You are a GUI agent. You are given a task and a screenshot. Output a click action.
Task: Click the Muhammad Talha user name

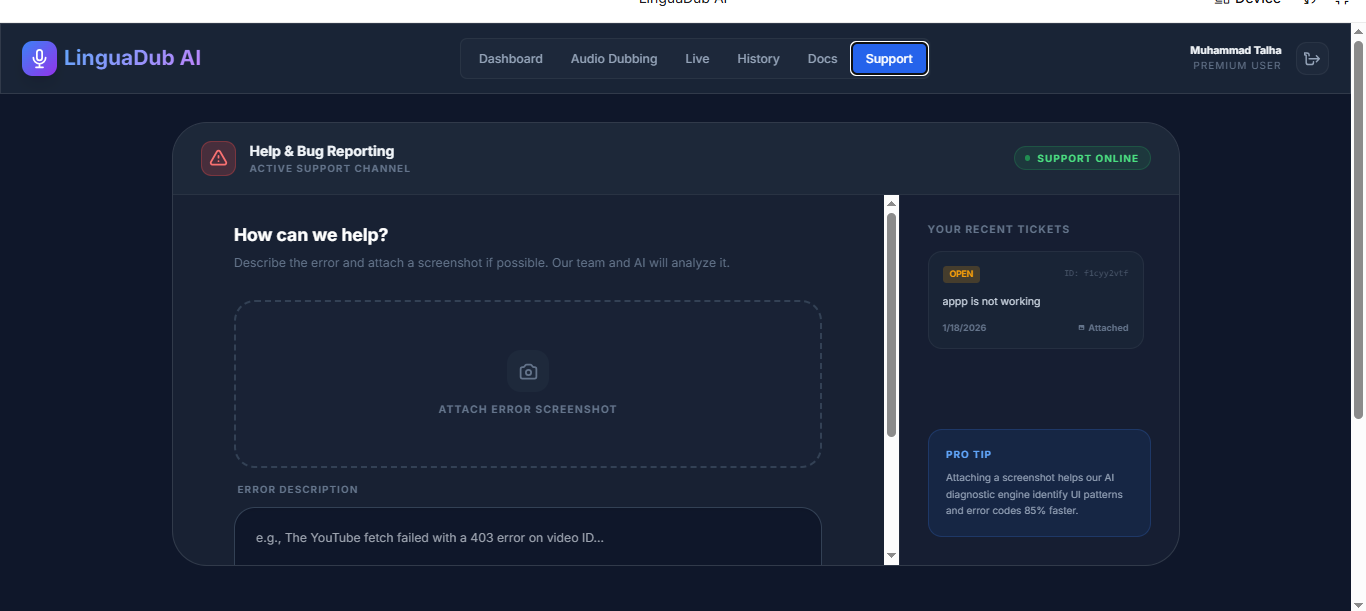[1235, 50]
